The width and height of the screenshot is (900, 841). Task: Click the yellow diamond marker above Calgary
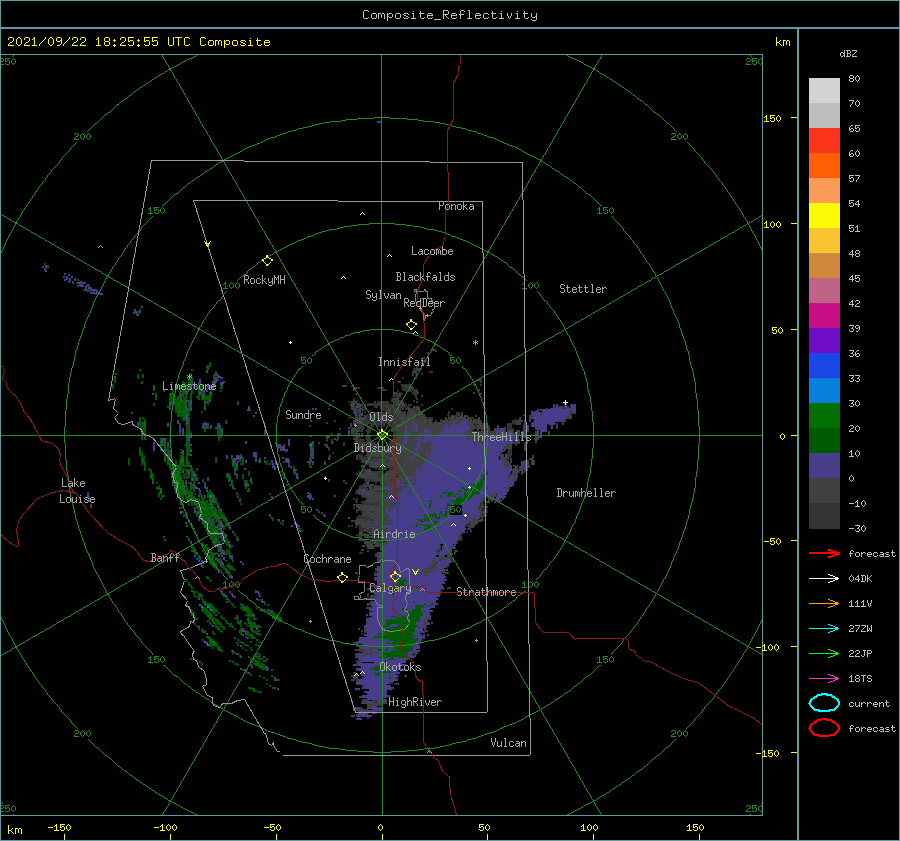[395, 576]
